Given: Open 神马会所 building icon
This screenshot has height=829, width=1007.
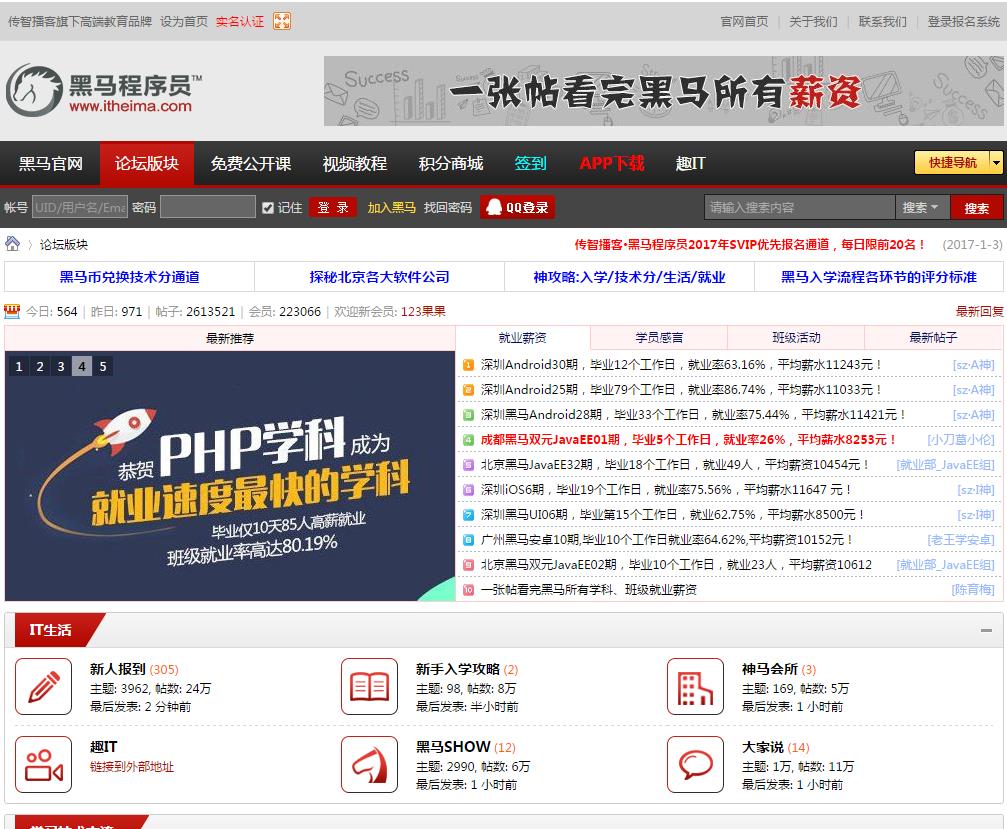Looking at the screenshot, I should click(x=696, y=686).
